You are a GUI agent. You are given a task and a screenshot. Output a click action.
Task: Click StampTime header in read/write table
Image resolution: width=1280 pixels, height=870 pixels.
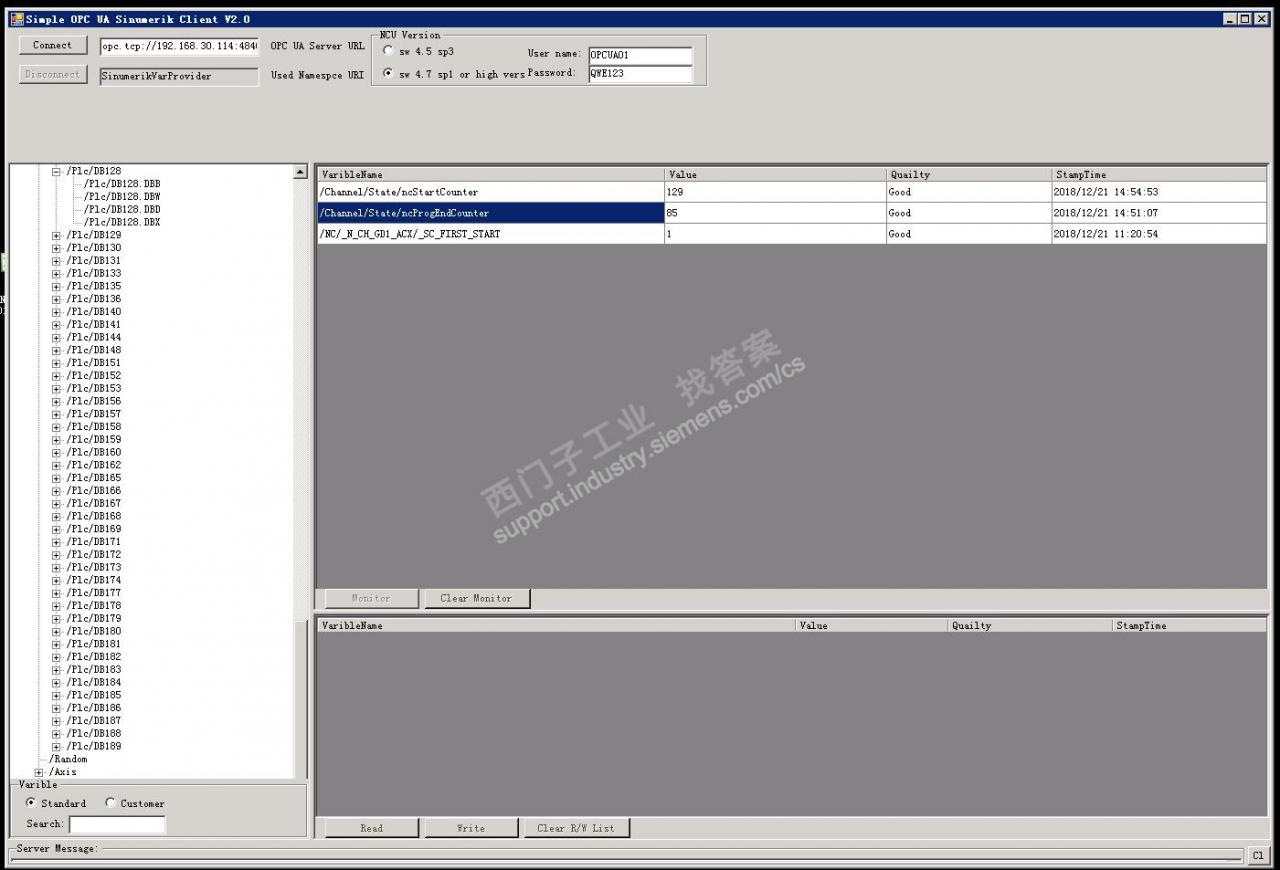pyautogui.click(x=1190, y=625)
